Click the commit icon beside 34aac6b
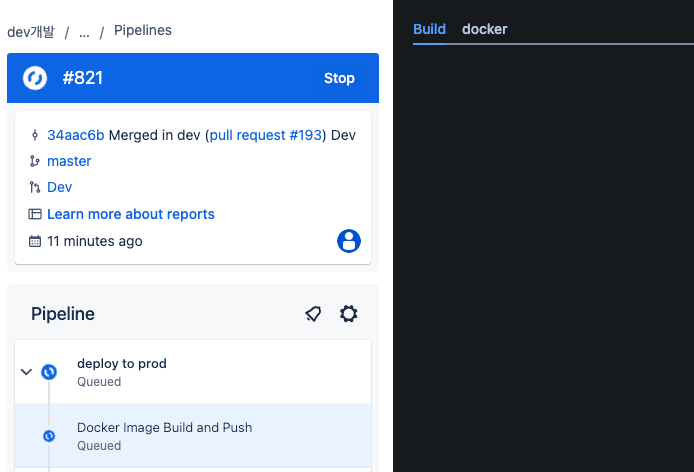Viewport: 694px width, 472px height. [x=35, y=135]
